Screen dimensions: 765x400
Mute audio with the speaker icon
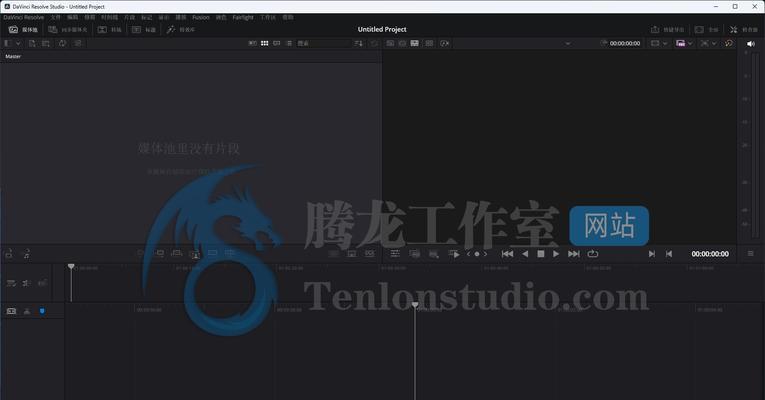751,44
